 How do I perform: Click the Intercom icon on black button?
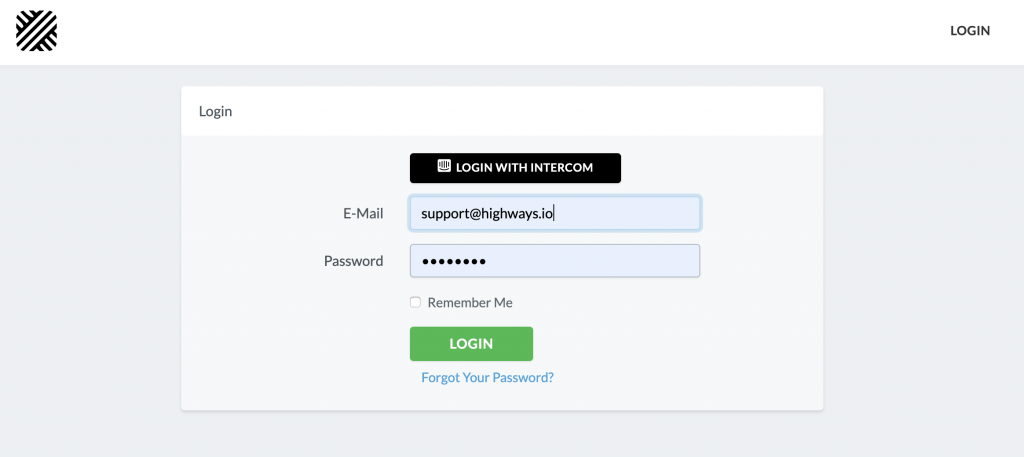click(x=444, y=166)
